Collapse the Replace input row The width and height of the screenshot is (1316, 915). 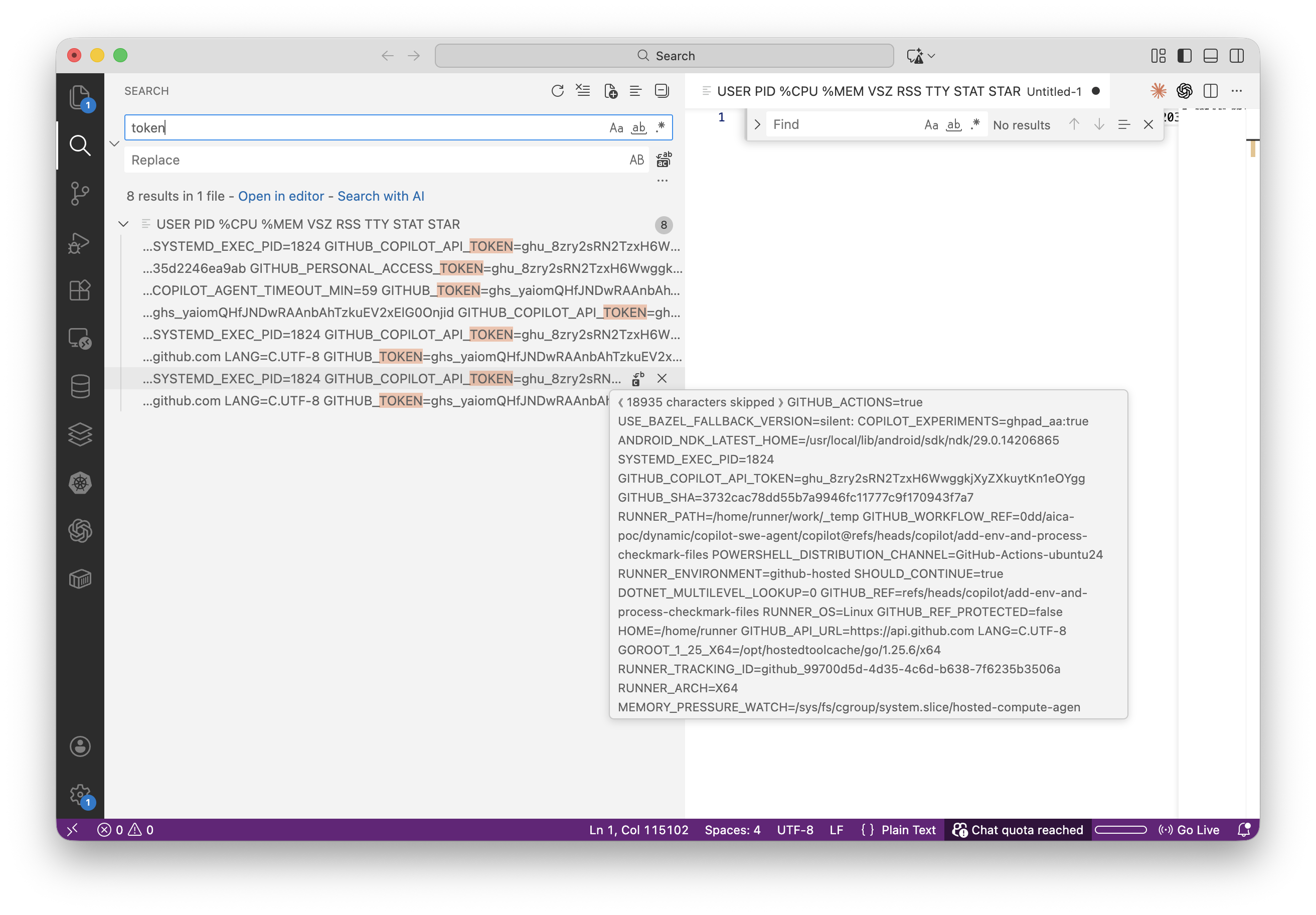[x=114, y=143]
